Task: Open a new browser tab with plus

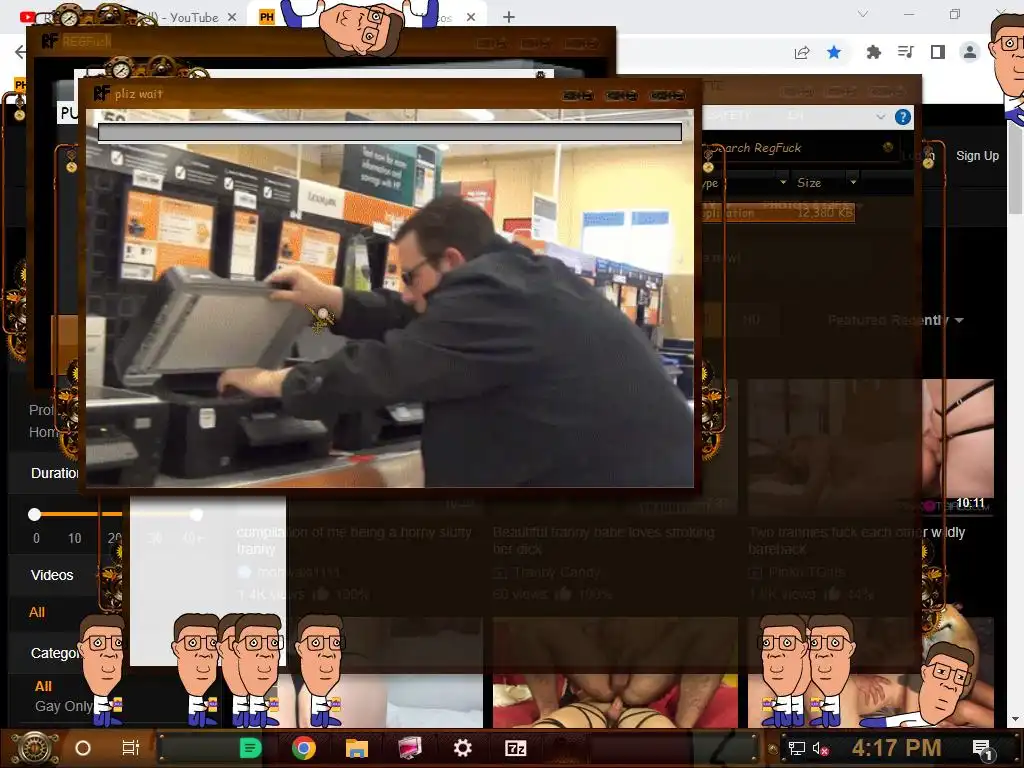Action: pyautogui.click(x=509, y=18)
